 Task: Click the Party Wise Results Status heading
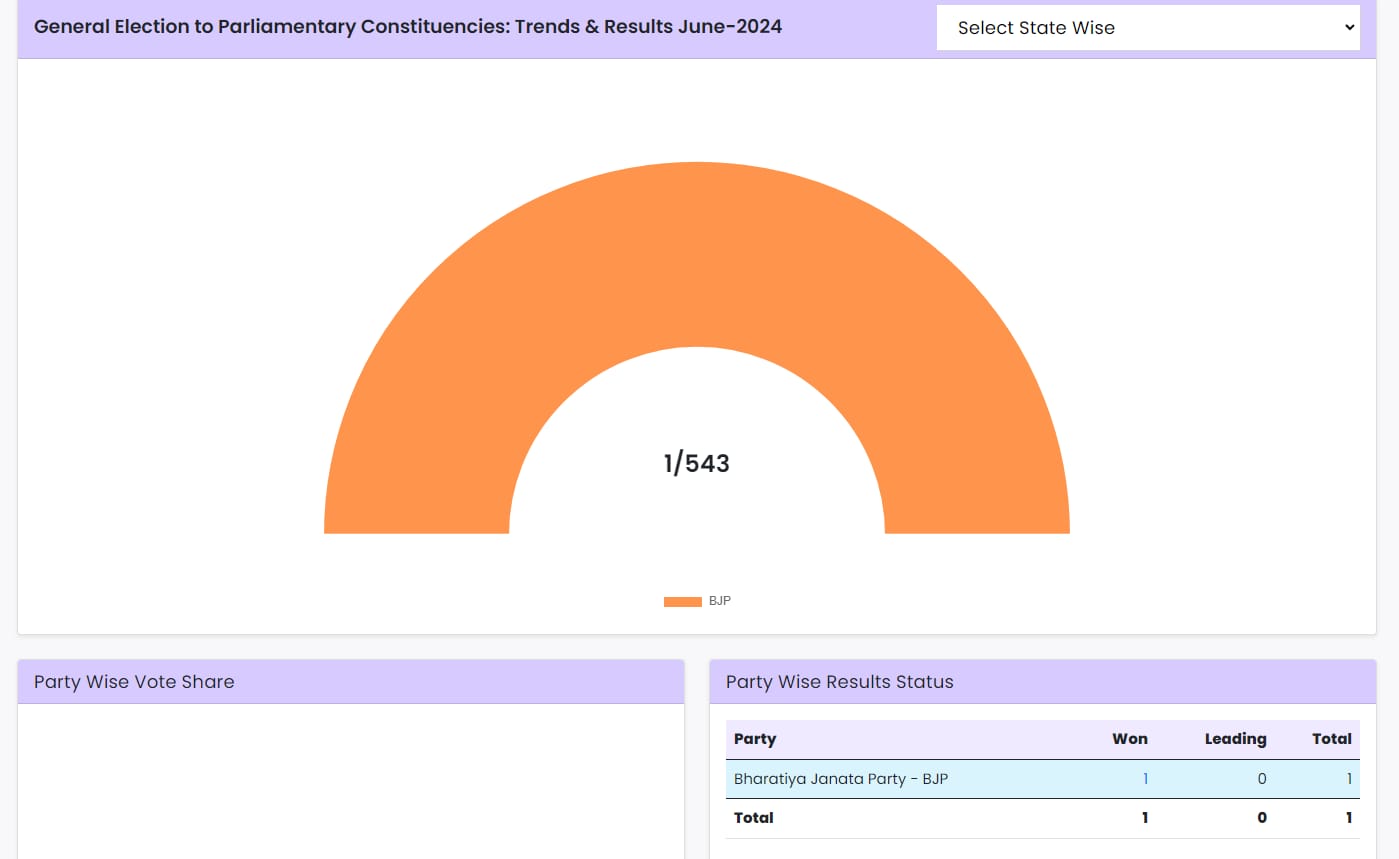coord(840,682)
